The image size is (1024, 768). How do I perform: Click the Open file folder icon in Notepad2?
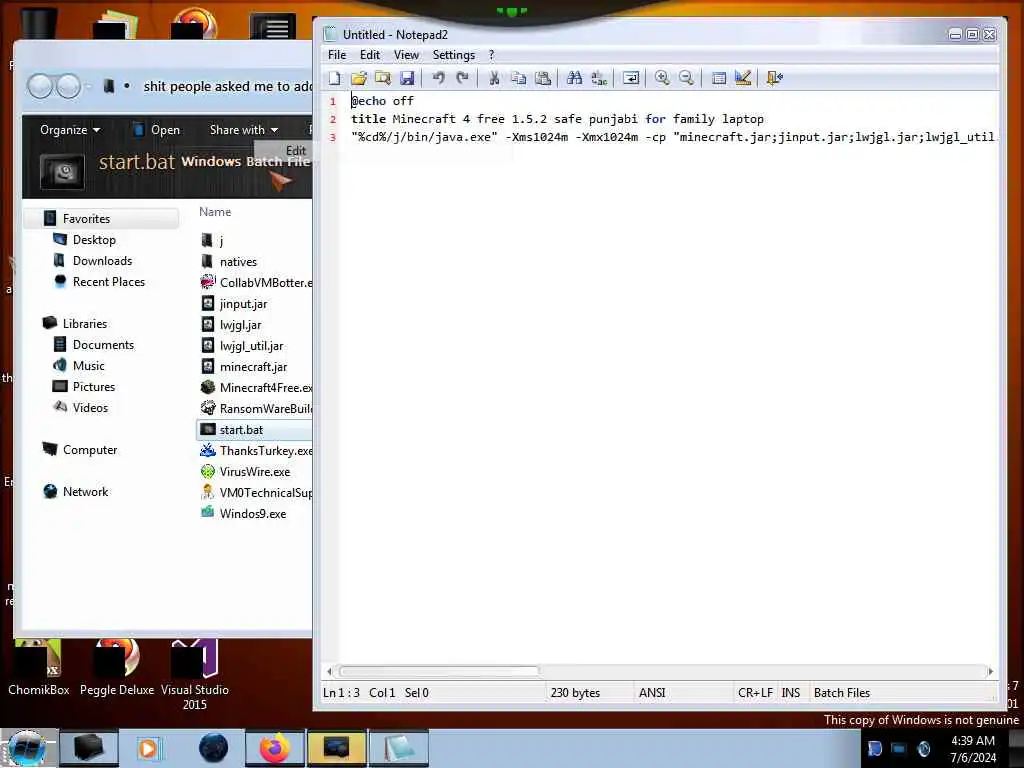[359, 78]
